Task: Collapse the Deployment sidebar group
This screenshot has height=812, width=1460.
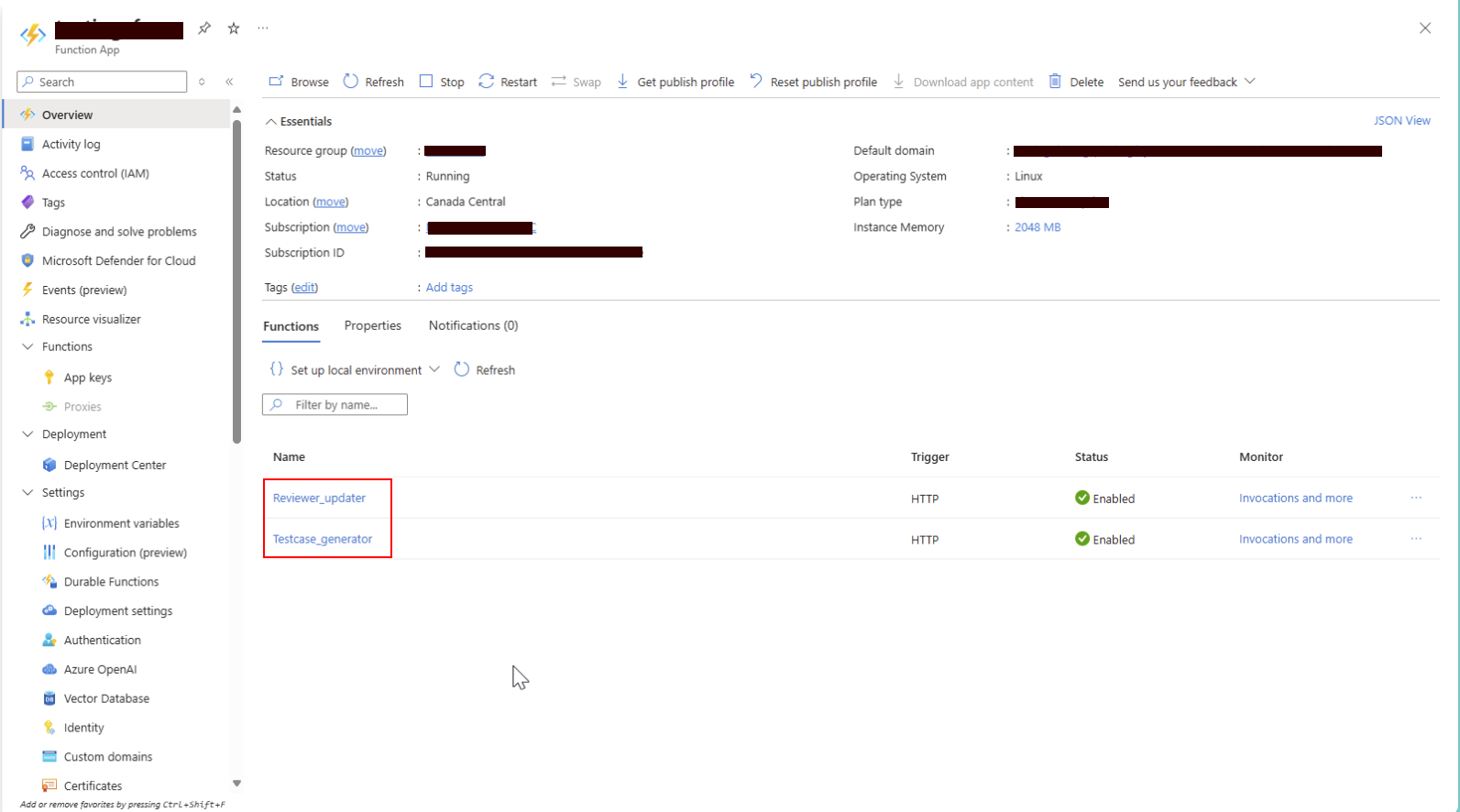Action: point(27,433)
